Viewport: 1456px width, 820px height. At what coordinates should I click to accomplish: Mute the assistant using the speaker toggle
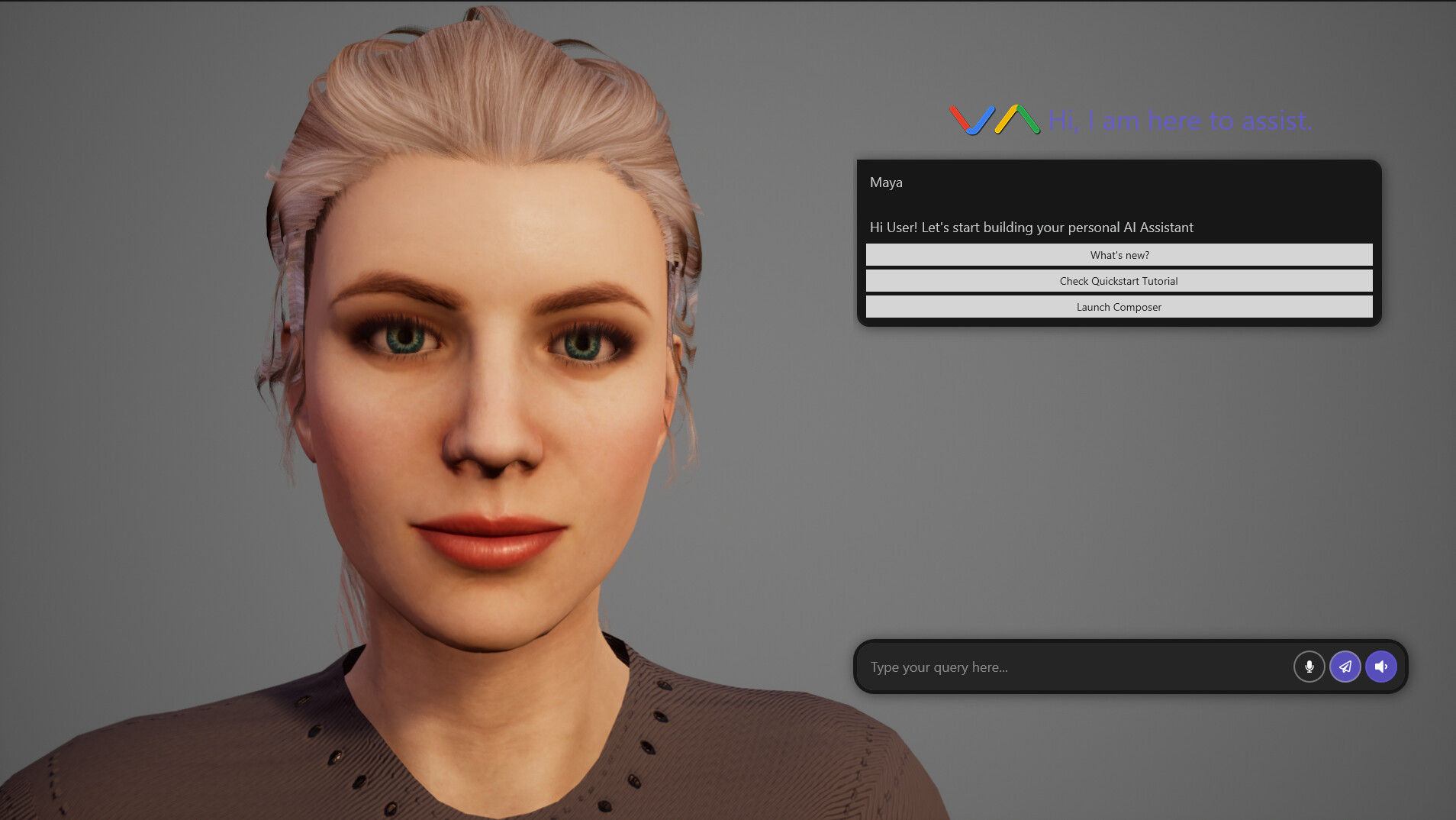pos(1380,667)
